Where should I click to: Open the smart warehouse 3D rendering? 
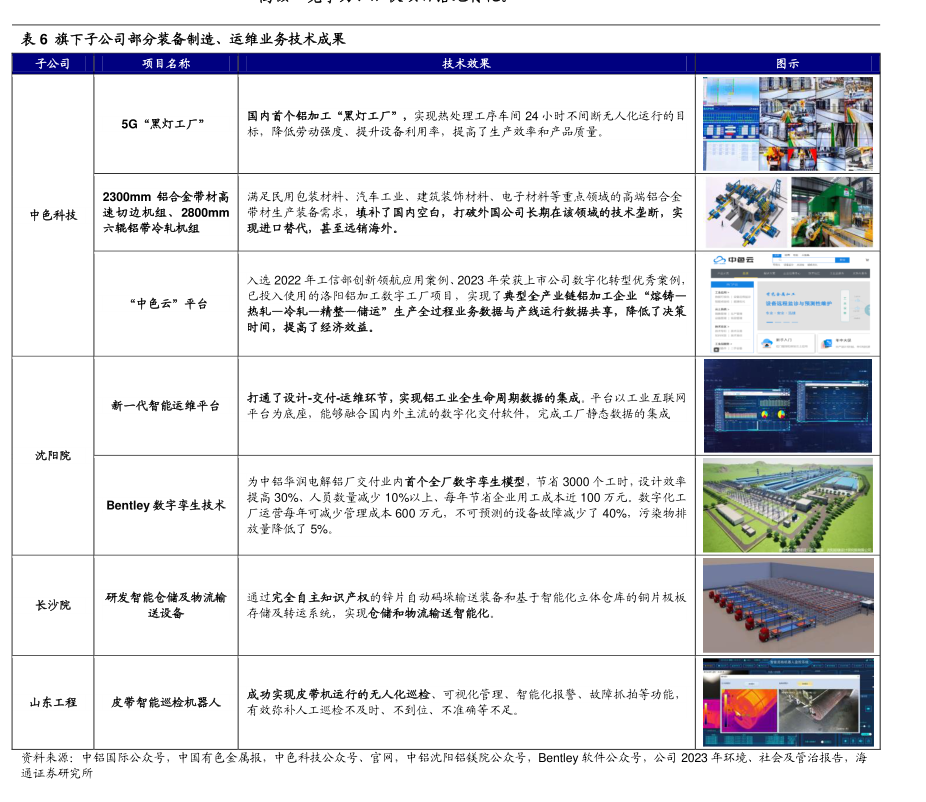[x=788, y=605]
